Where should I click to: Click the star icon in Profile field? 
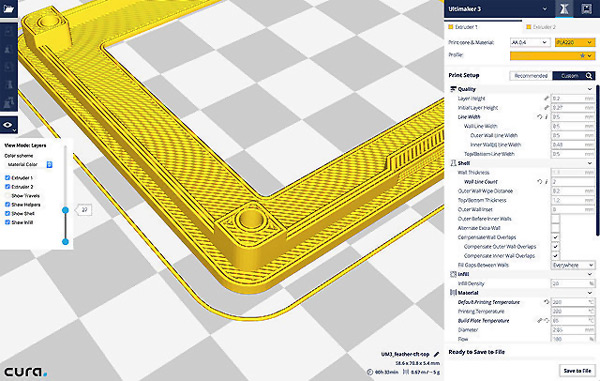click(582, 55)
